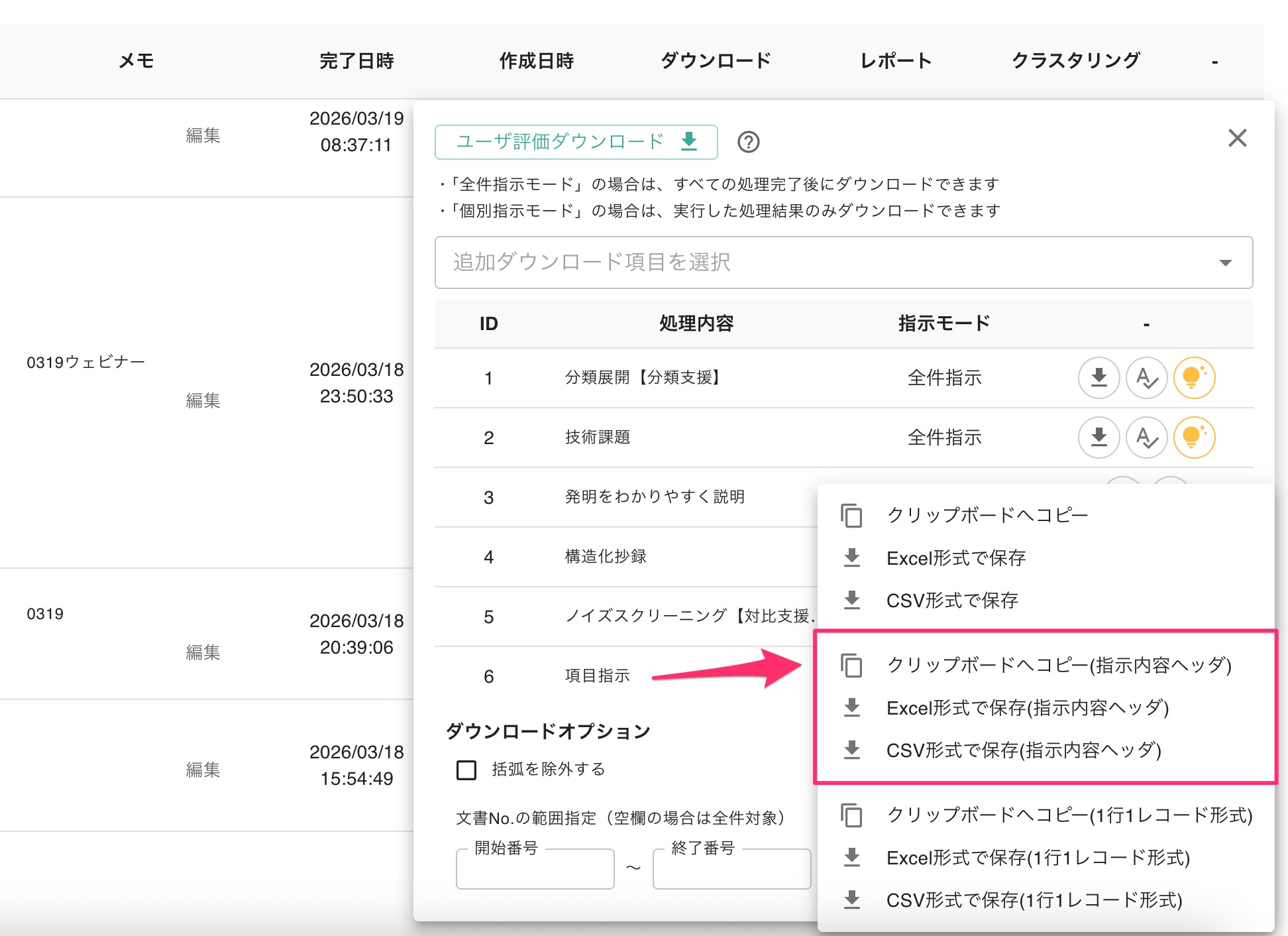Click the download arrow icon inside ユーザ評価ダウンロード

pyautogui.click(x=689, y=141)
